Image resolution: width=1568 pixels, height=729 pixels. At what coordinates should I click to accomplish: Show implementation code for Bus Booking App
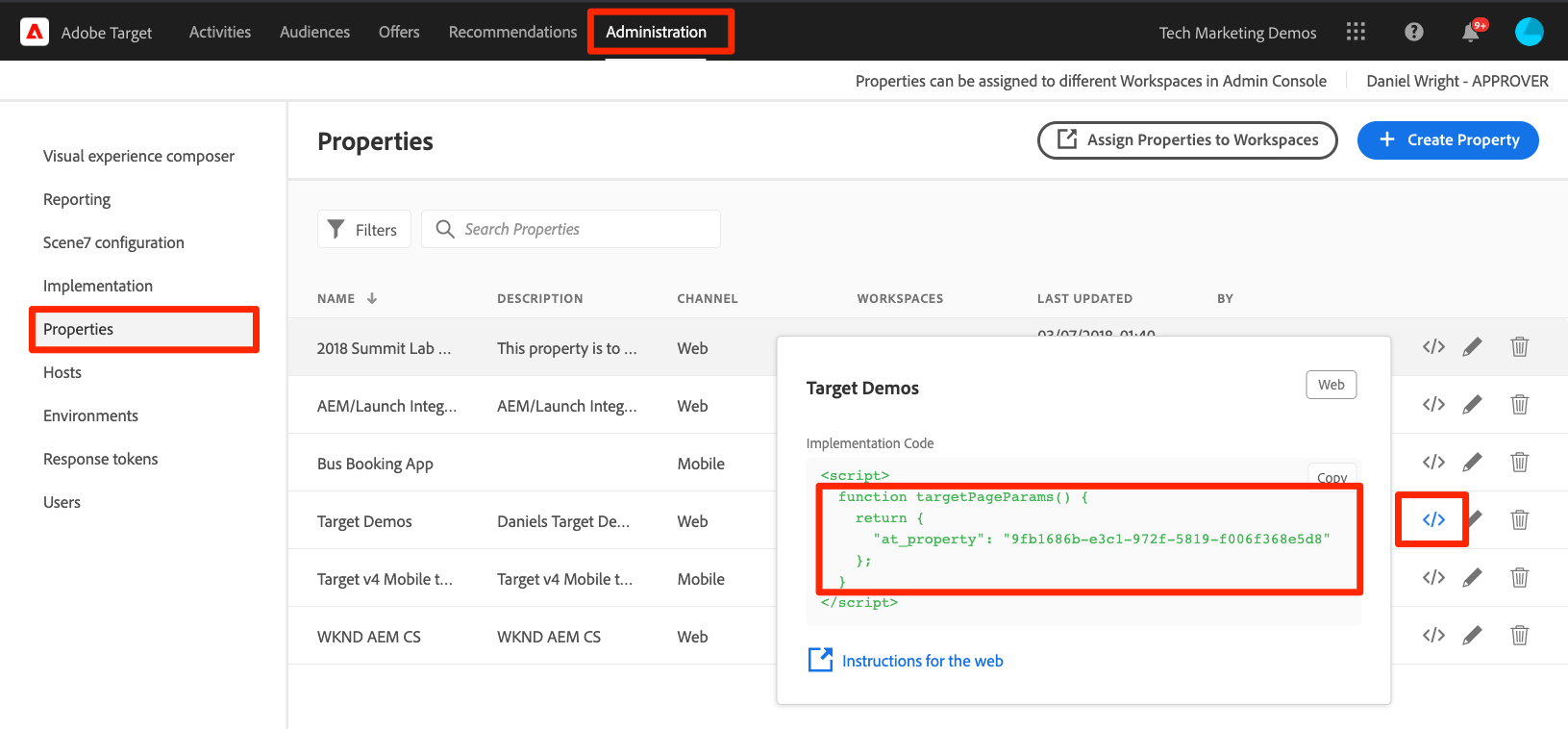pyautogui.click(x=1433, y=462)
